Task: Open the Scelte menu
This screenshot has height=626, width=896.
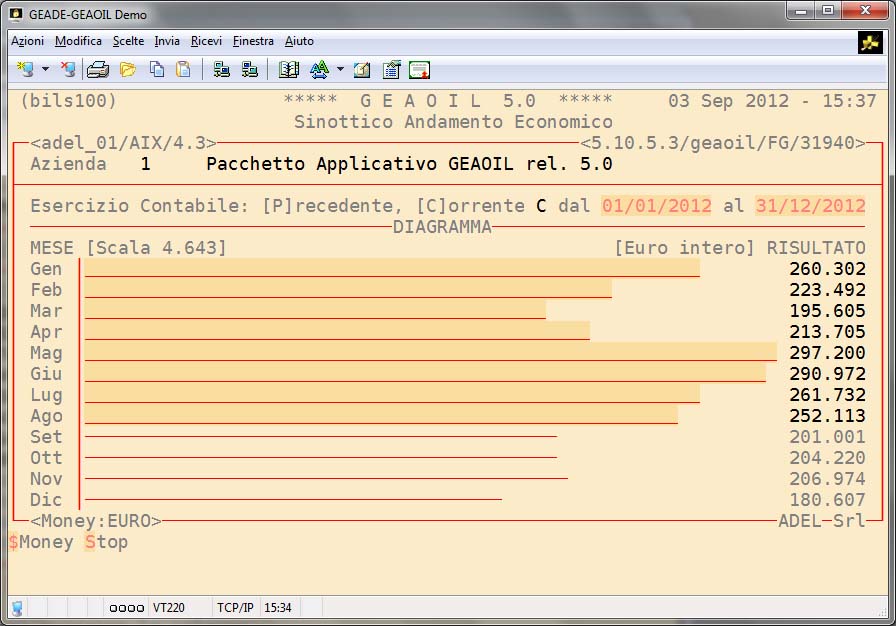Action: point(128,41)
